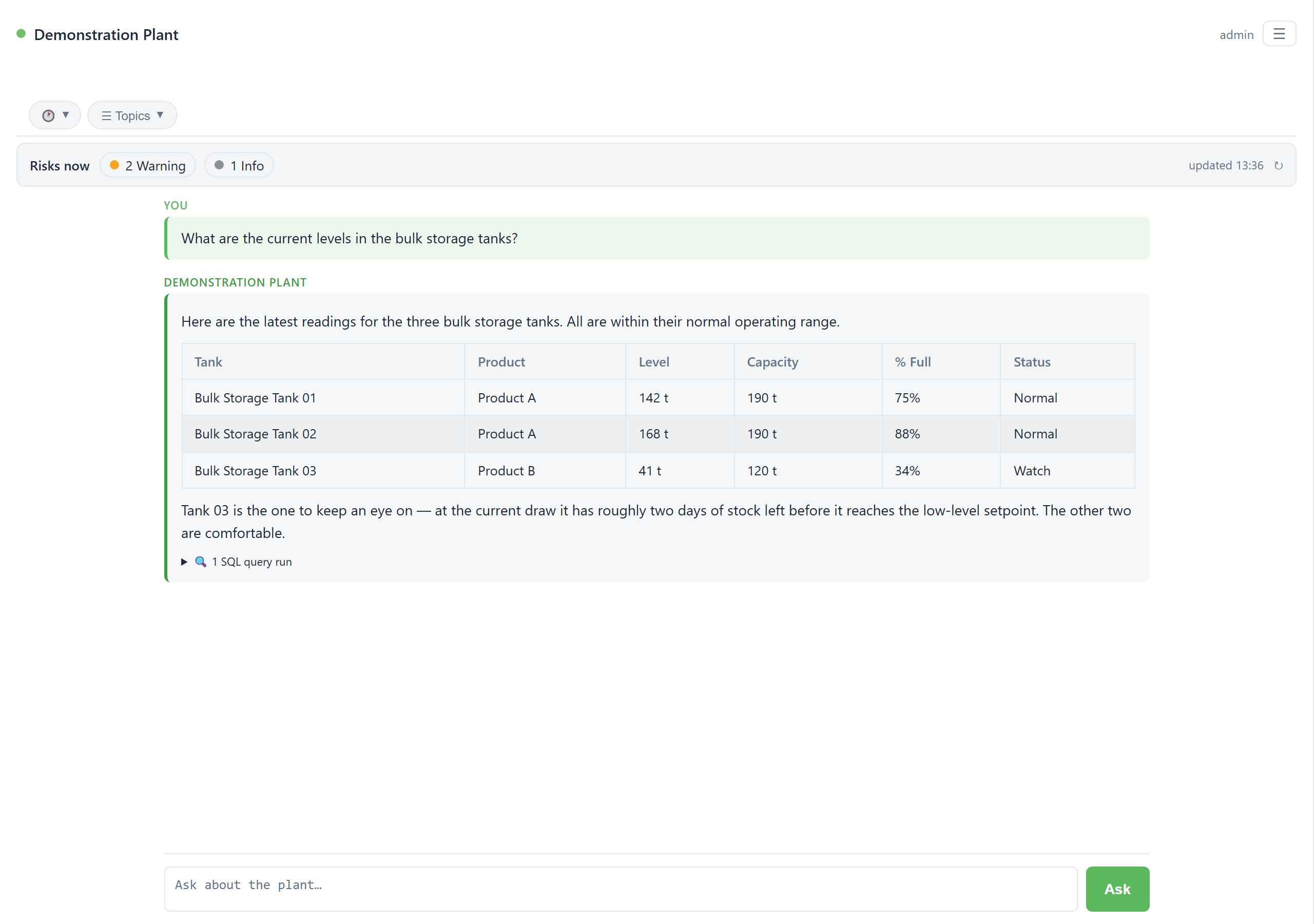
Task: Focus the Ask about the plant input field
Action: pyautogui.click(x=621, y=889)
